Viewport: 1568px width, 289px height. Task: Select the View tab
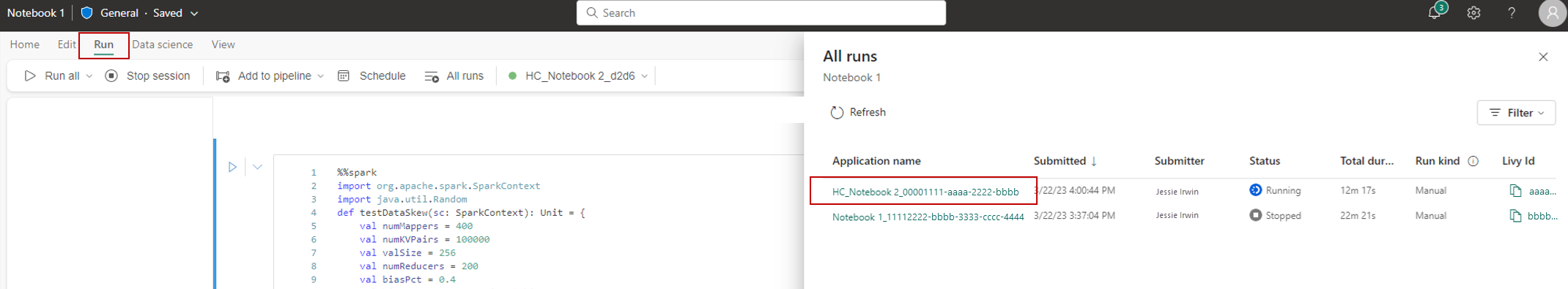(x=223, y=45)
